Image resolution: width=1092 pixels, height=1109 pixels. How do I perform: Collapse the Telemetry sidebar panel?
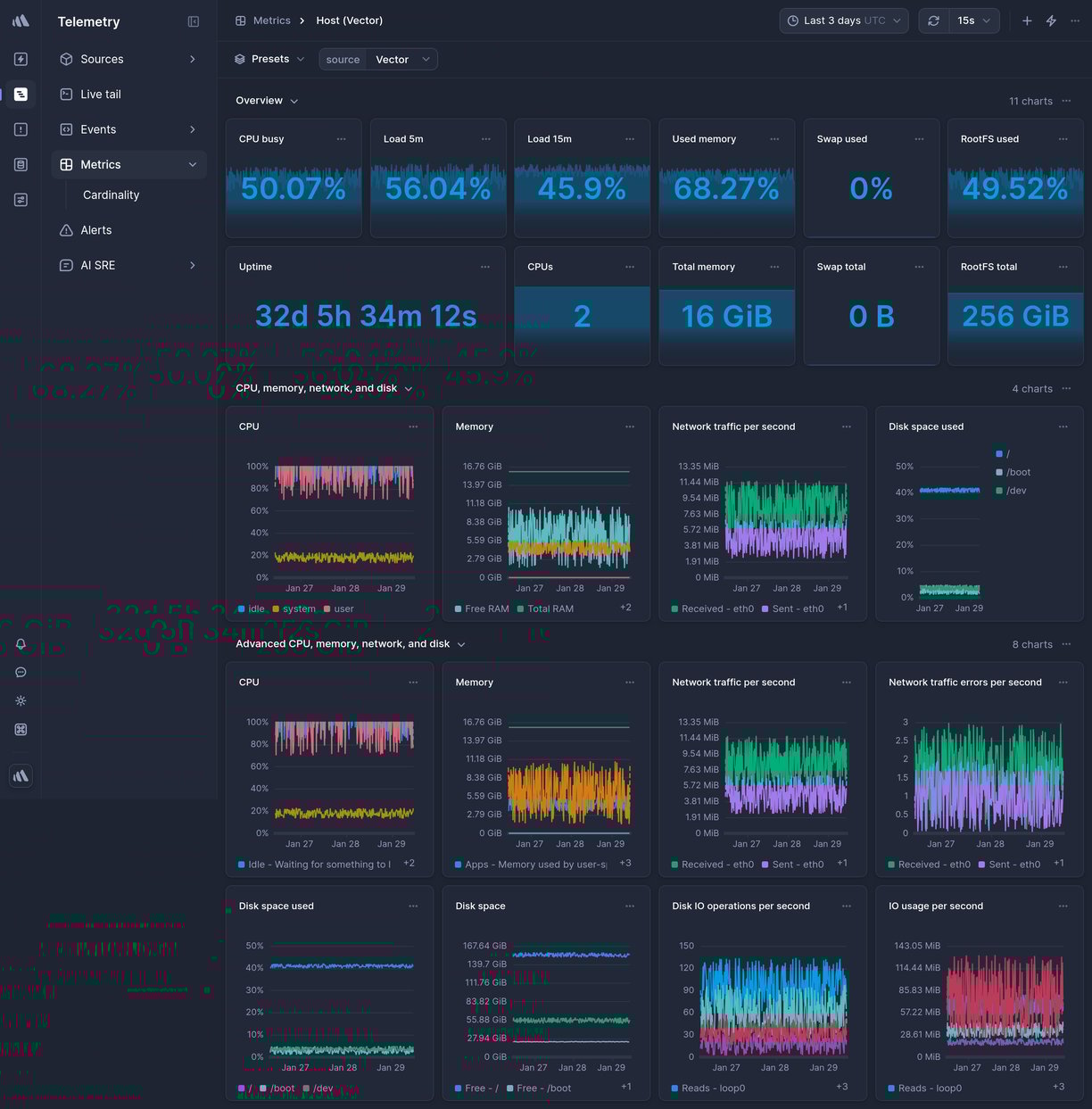[x=194, y=21]
